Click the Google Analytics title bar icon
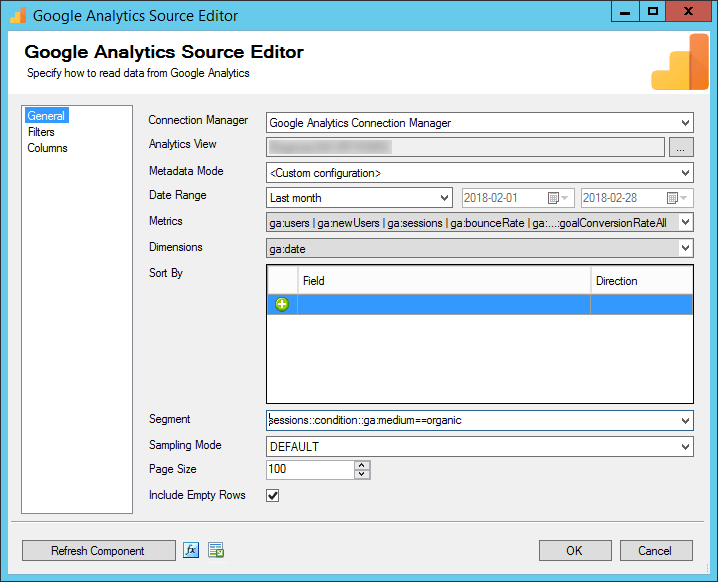The width and height of the screenshot is (718, 582). [18, 15]
